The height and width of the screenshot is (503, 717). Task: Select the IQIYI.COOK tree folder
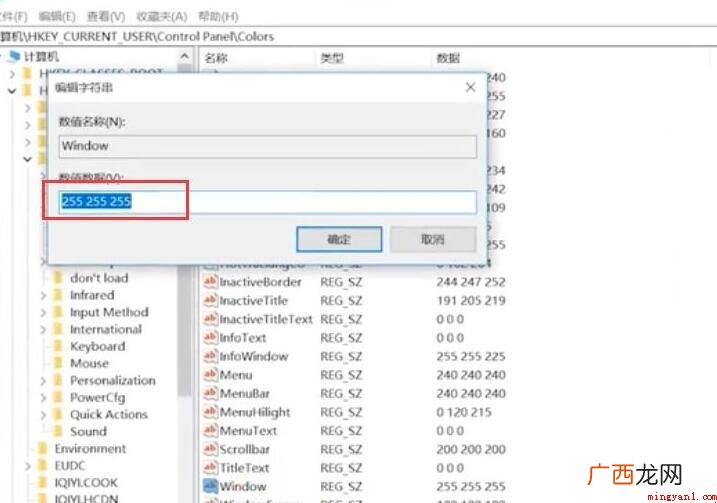(86, 482)
